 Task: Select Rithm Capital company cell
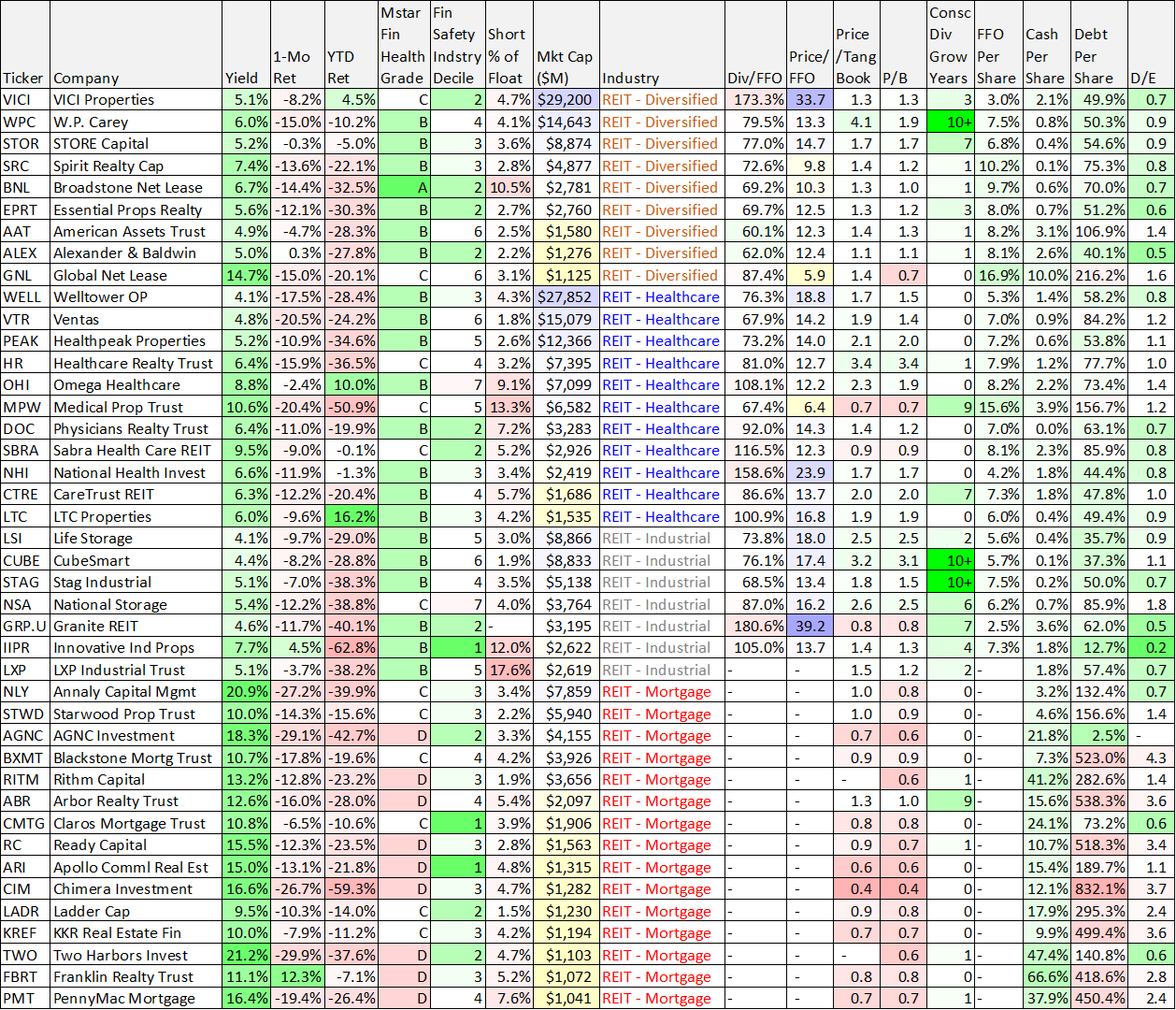click(136, 780)
